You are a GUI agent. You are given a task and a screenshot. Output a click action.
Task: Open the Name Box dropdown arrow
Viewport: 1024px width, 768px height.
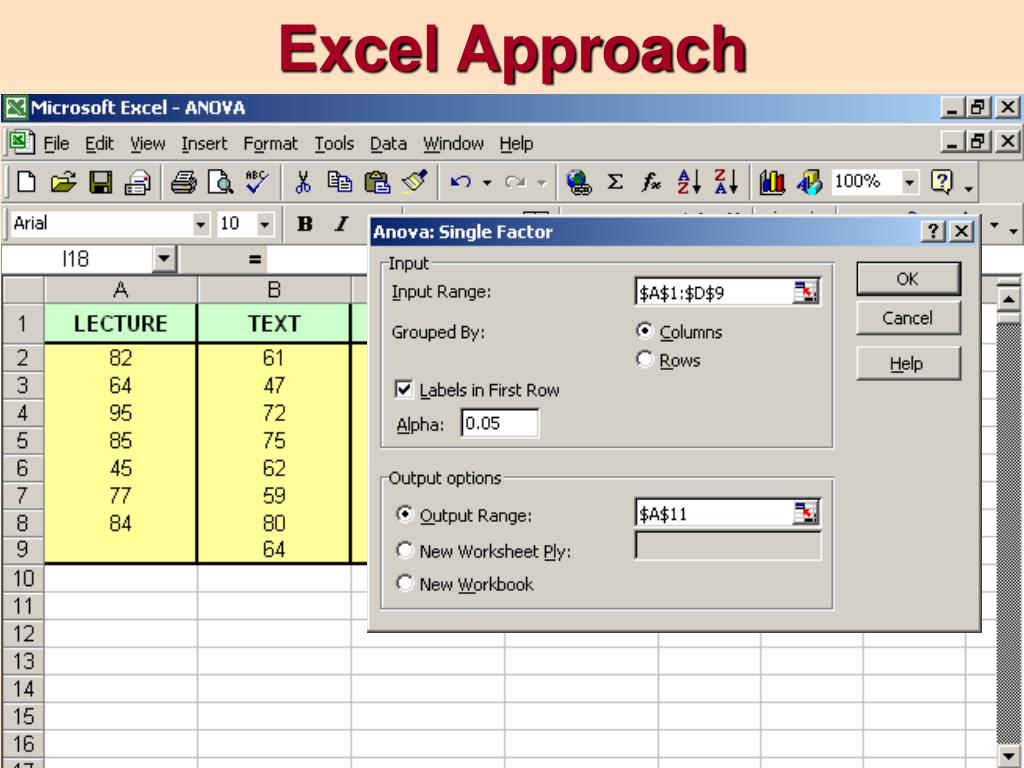164,259
